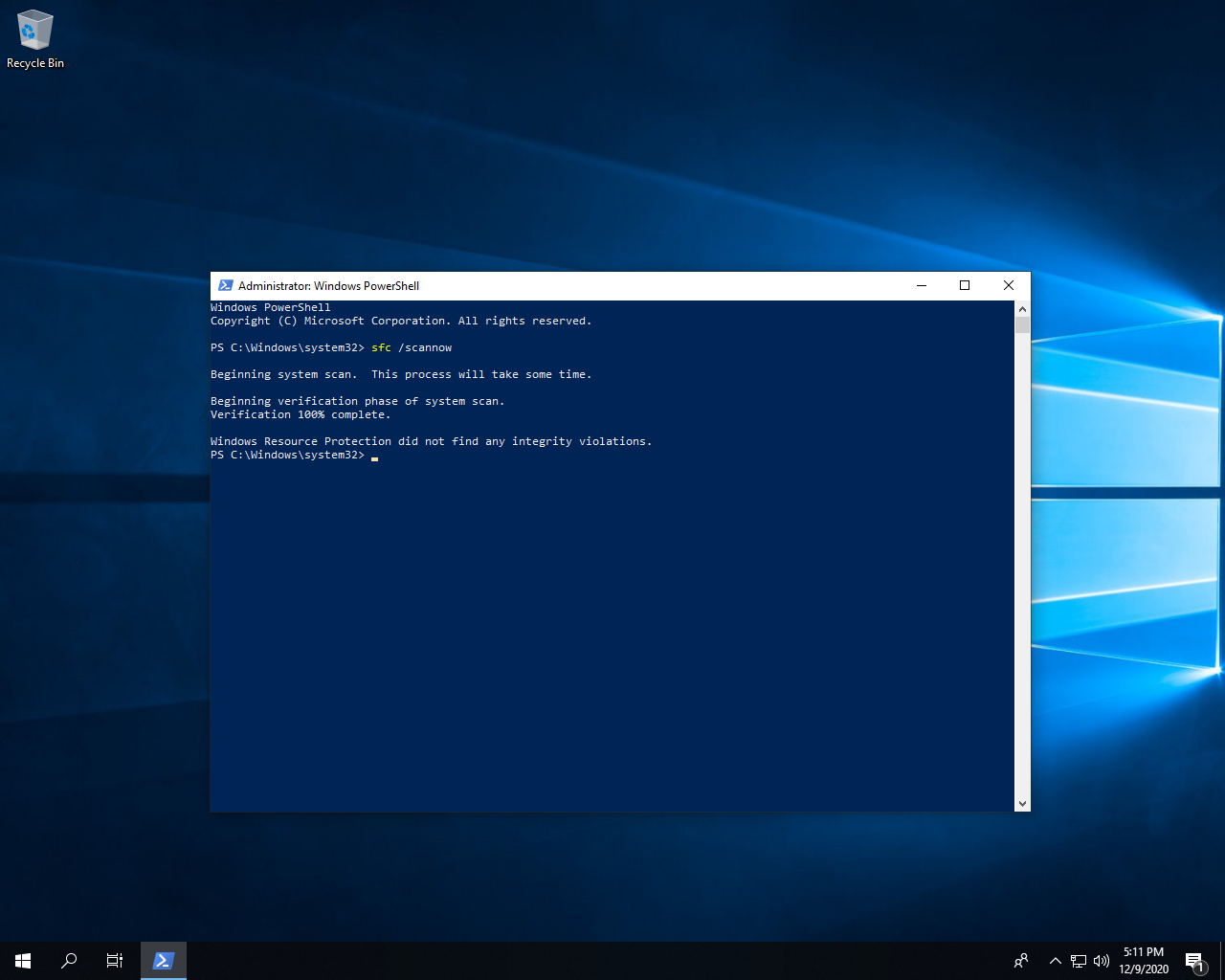This screenshot has width=1225, height=980.
Task: Click the PowerShell icon in the title bar
Action: (x=226, y=285)
